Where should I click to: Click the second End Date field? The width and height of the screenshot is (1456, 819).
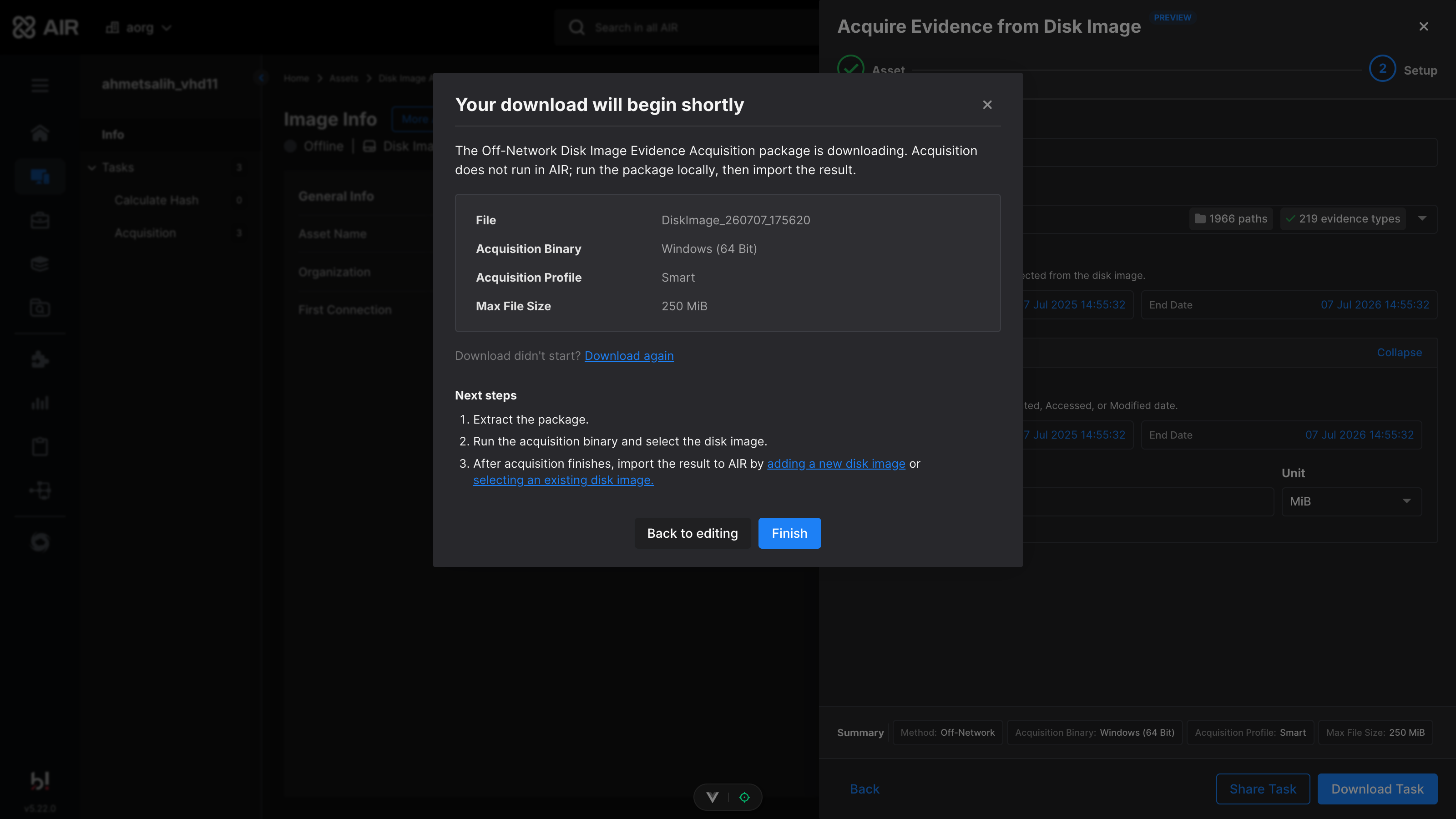coord(1281,435)
